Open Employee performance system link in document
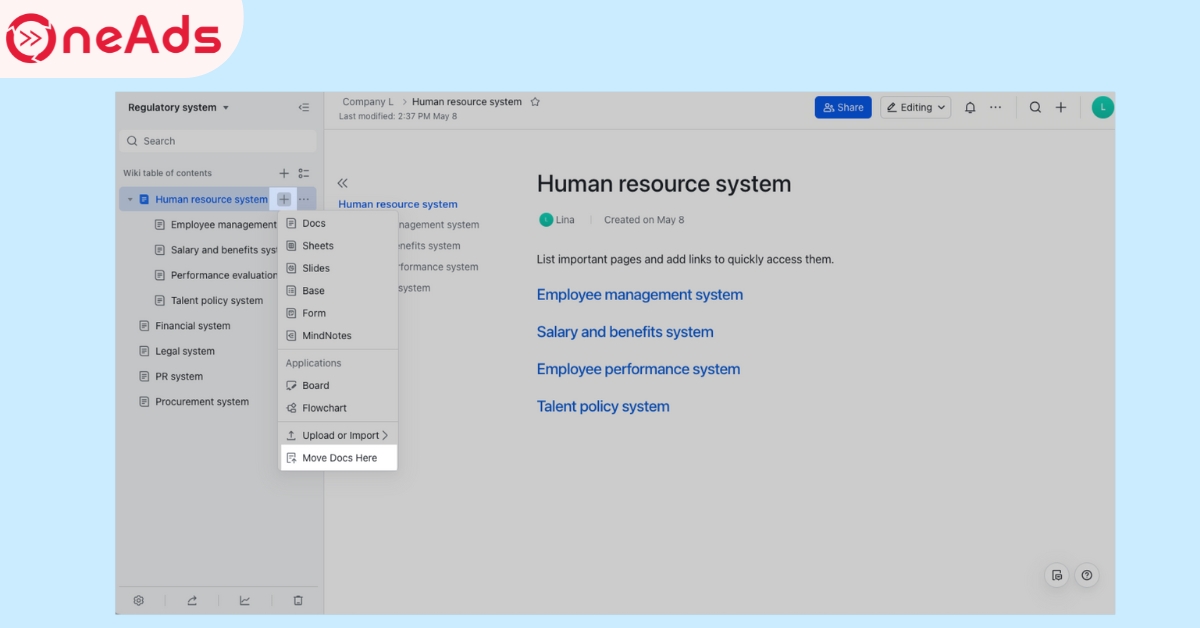Viewport: 1200px width, 628px height. [x=638, y=369]
